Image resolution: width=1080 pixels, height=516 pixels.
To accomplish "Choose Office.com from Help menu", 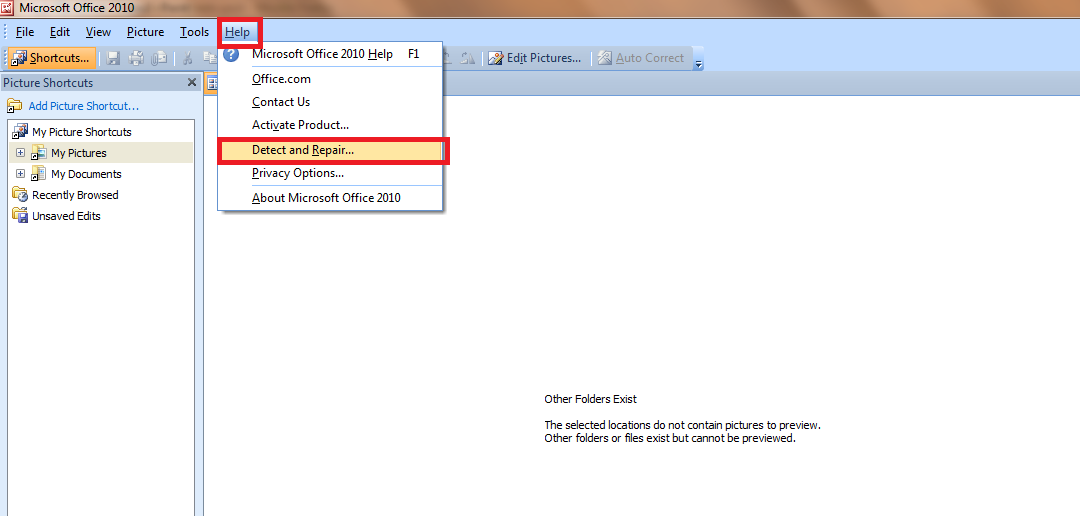I will coord(330,79).
